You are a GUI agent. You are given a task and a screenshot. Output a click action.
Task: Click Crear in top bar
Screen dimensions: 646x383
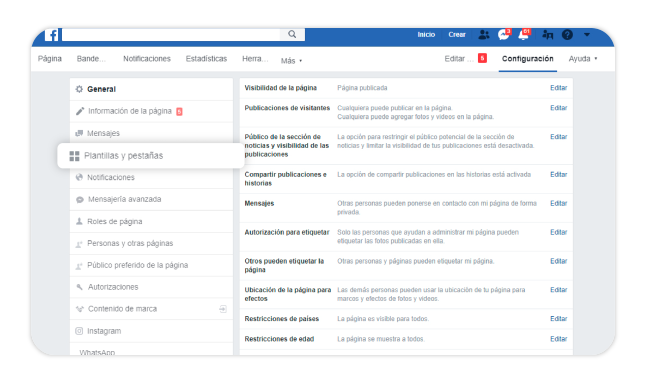tap(457, 35)
